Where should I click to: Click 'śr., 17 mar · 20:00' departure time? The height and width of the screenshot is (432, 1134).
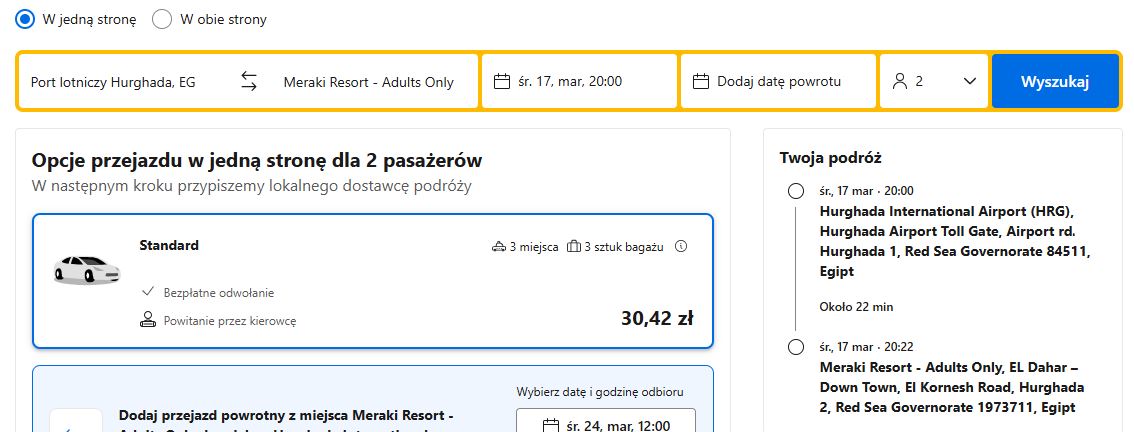866,191
